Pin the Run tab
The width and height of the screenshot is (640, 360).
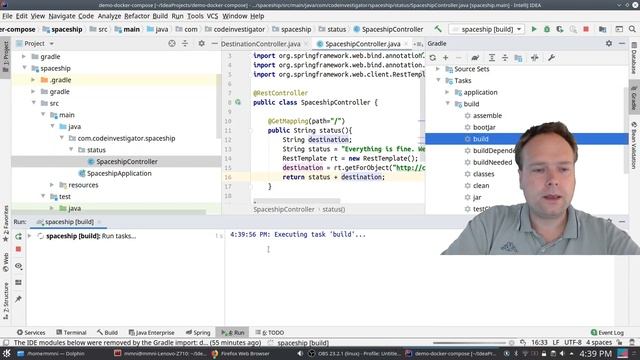coord(18,299)
